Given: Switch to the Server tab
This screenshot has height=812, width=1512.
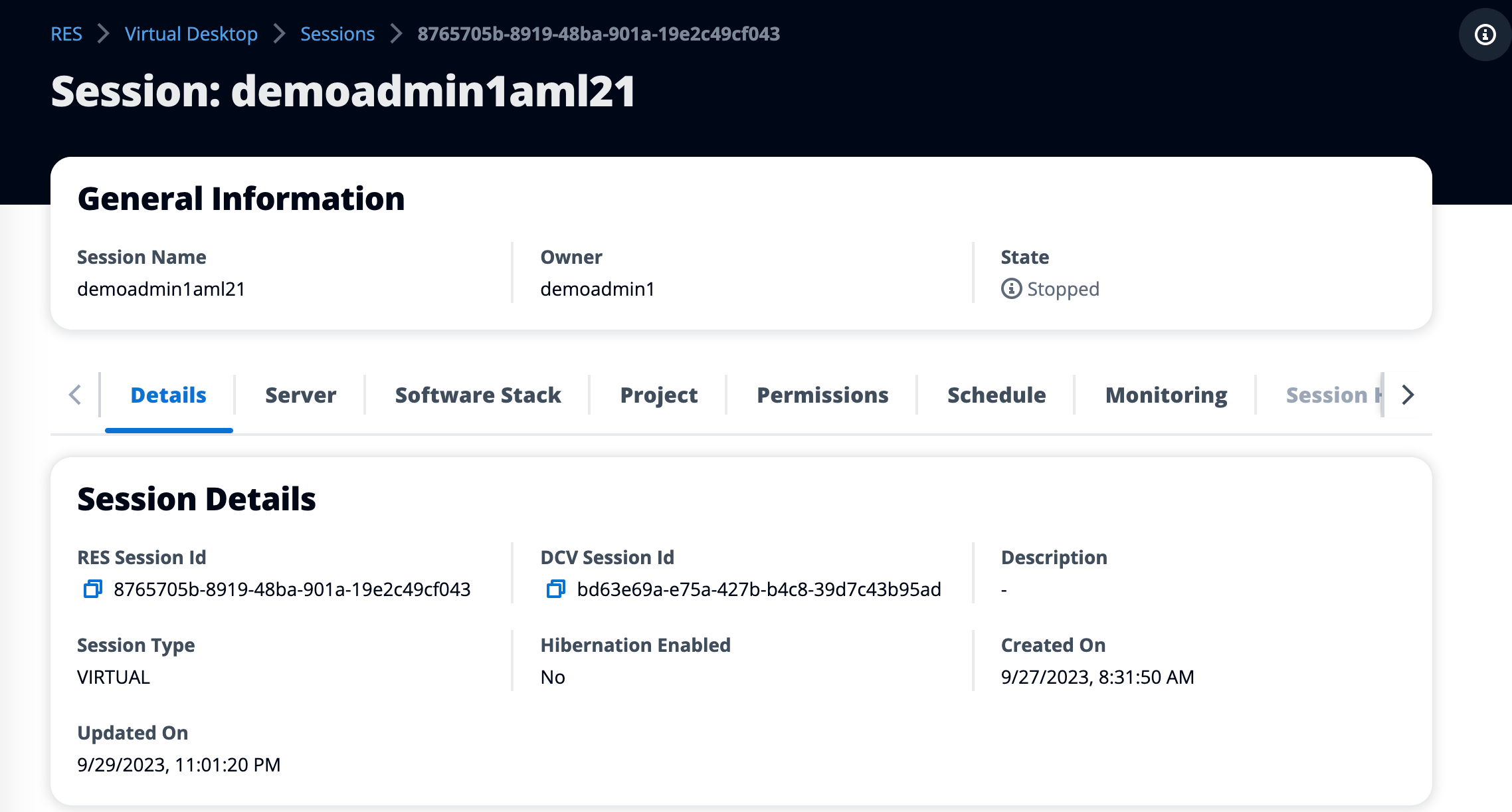Looking at the screenshot, I should 300,395.
